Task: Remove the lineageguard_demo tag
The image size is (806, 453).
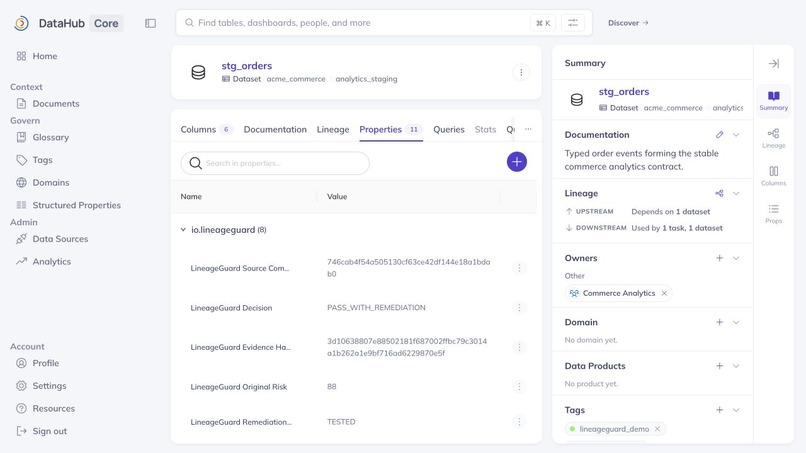Action: pos(657,429)
